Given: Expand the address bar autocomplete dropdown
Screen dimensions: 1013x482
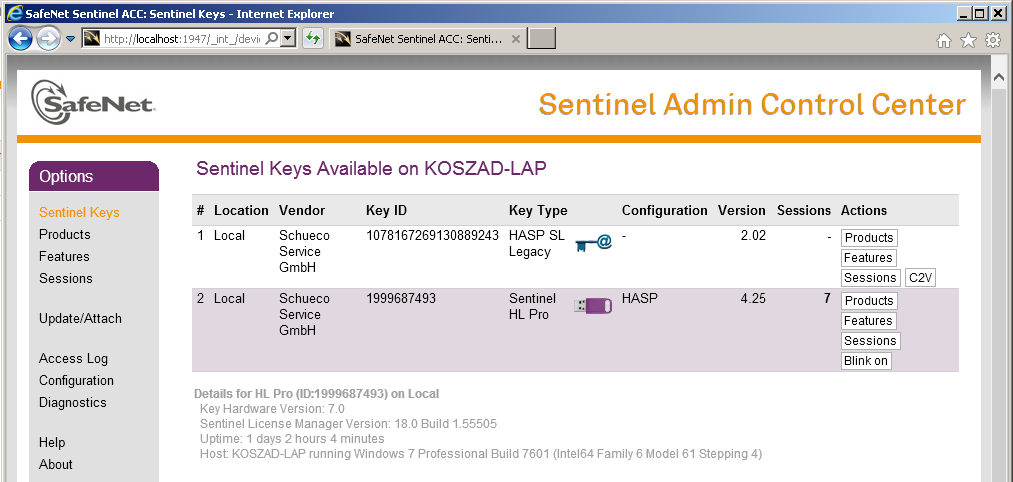Looking at the screenshot, I should [288, 39].
